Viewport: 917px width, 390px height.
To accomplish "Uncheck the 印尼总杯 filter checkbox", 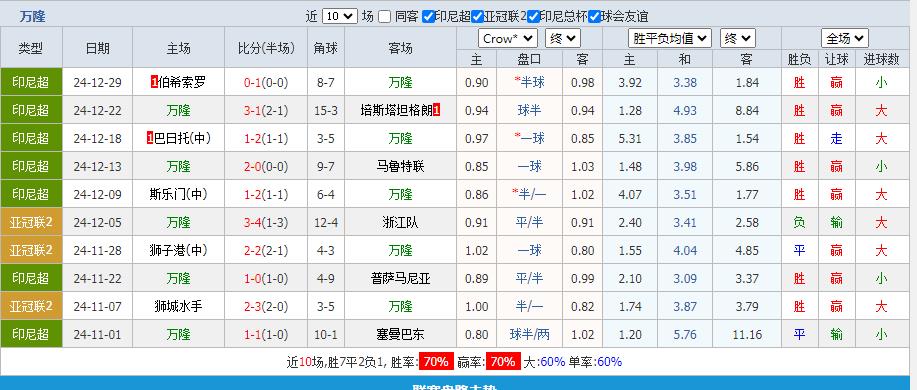I will [x=533, y=16].
